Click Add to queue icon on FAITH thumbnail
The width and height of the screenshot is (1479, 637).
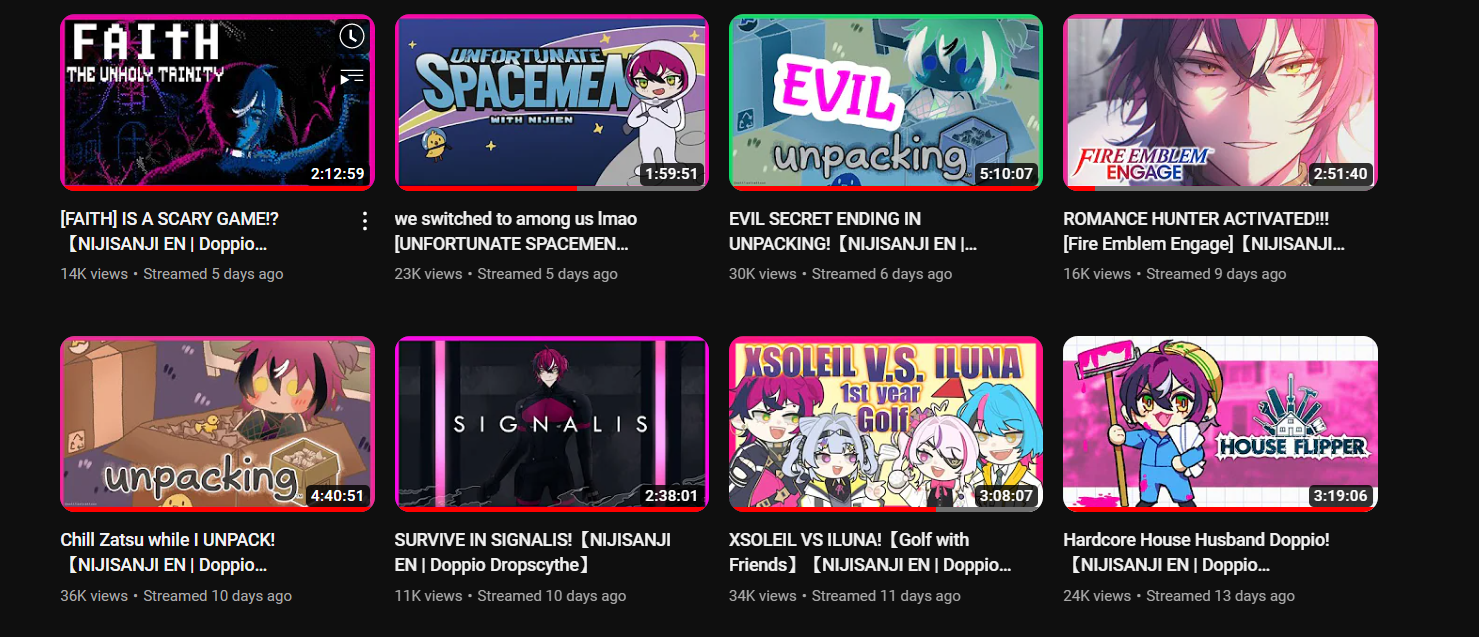351,77
